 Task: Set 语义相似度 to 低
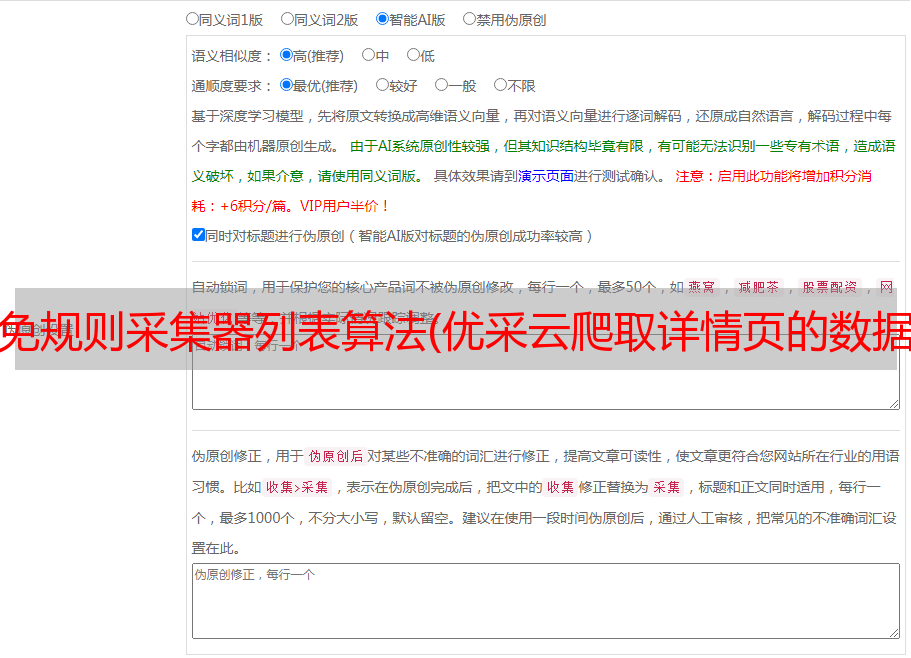coord(413,55)
